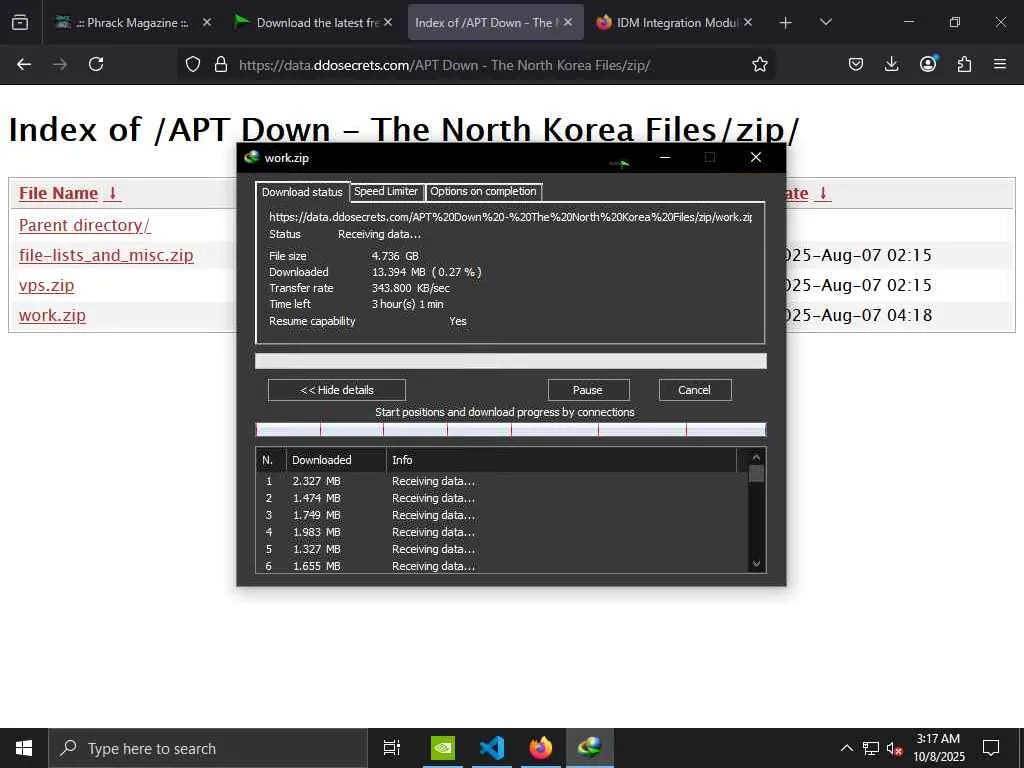Save page to Pocket icon
The width and height of the screenshot is (1024, 768).
856,64
